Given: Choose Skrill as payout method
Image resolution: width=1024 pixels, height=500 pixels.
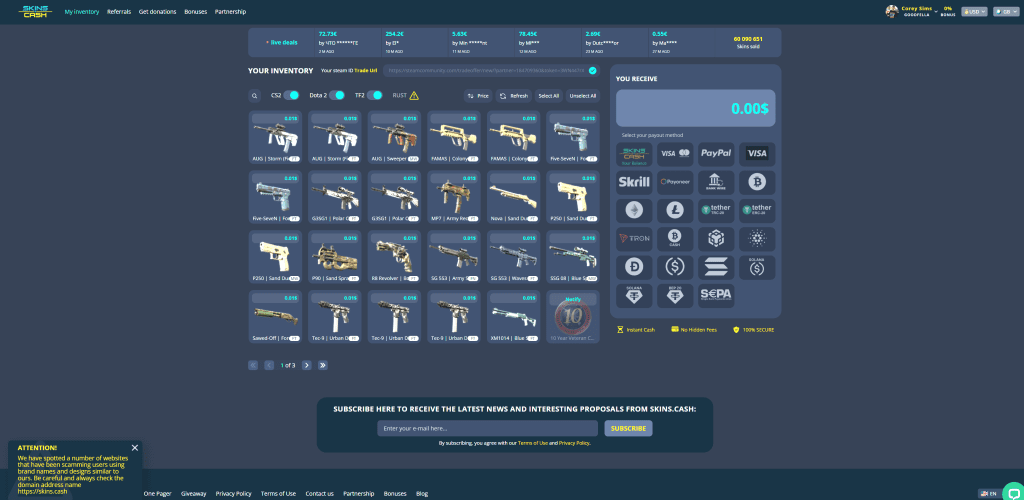Looking at the screenshot, I should [634, 182].
